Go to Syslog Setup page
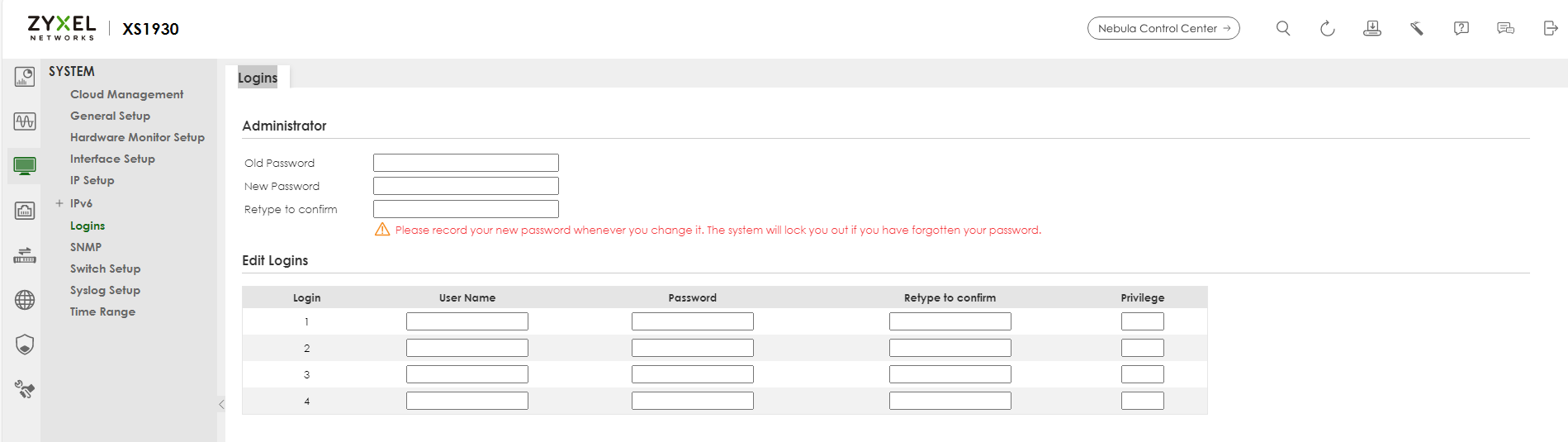 pos(105,290)
